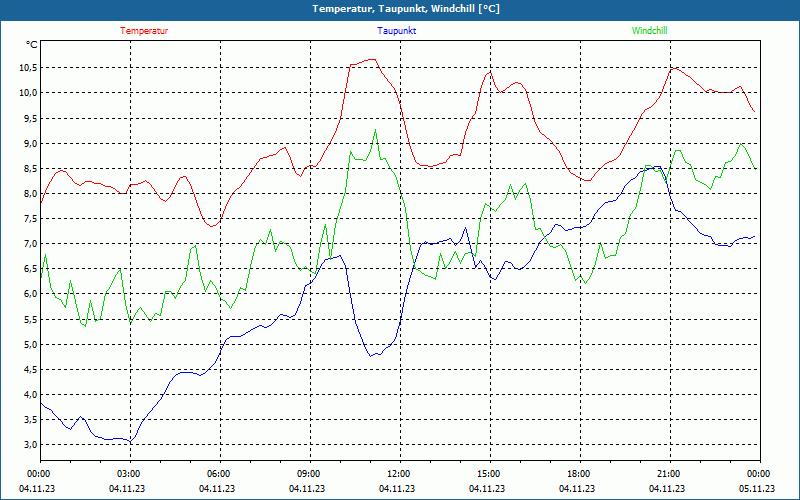Image resolution: width=800 pixels, height=500 pixels.
Task: Click the '12:00' time axis label
Action: click(x=398, y=474)
